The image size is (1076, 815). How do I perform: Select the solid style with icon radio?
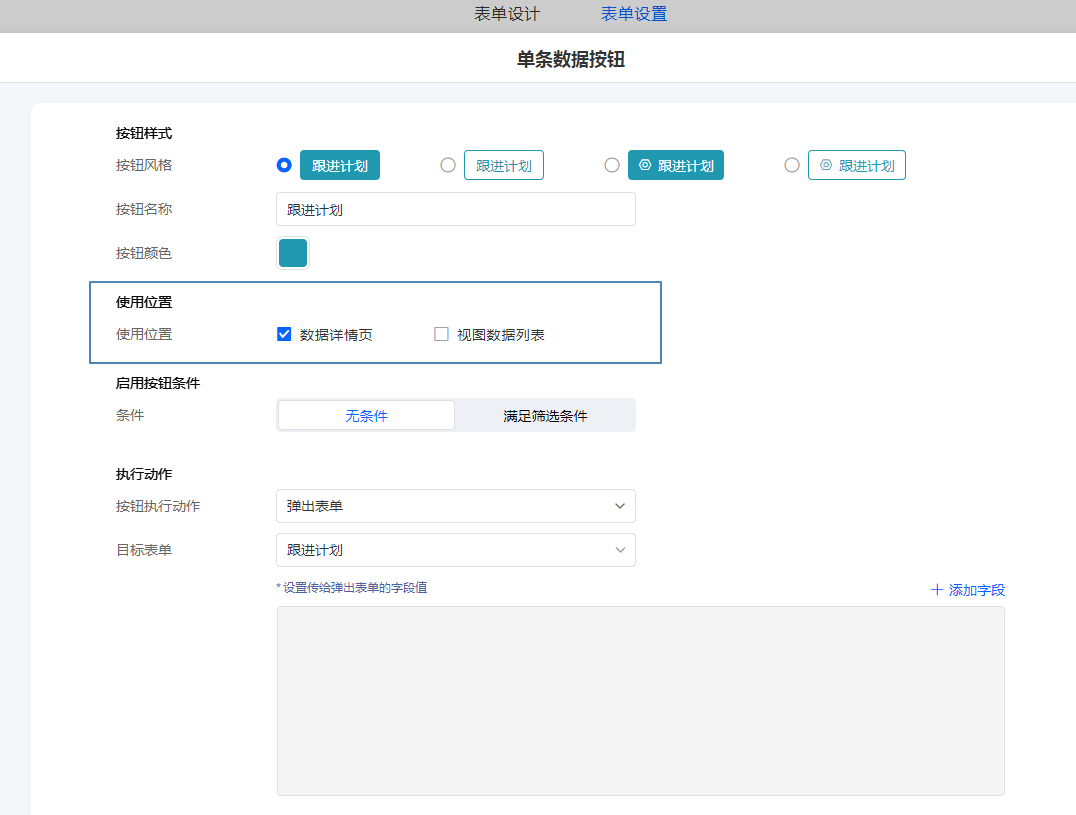612,165
